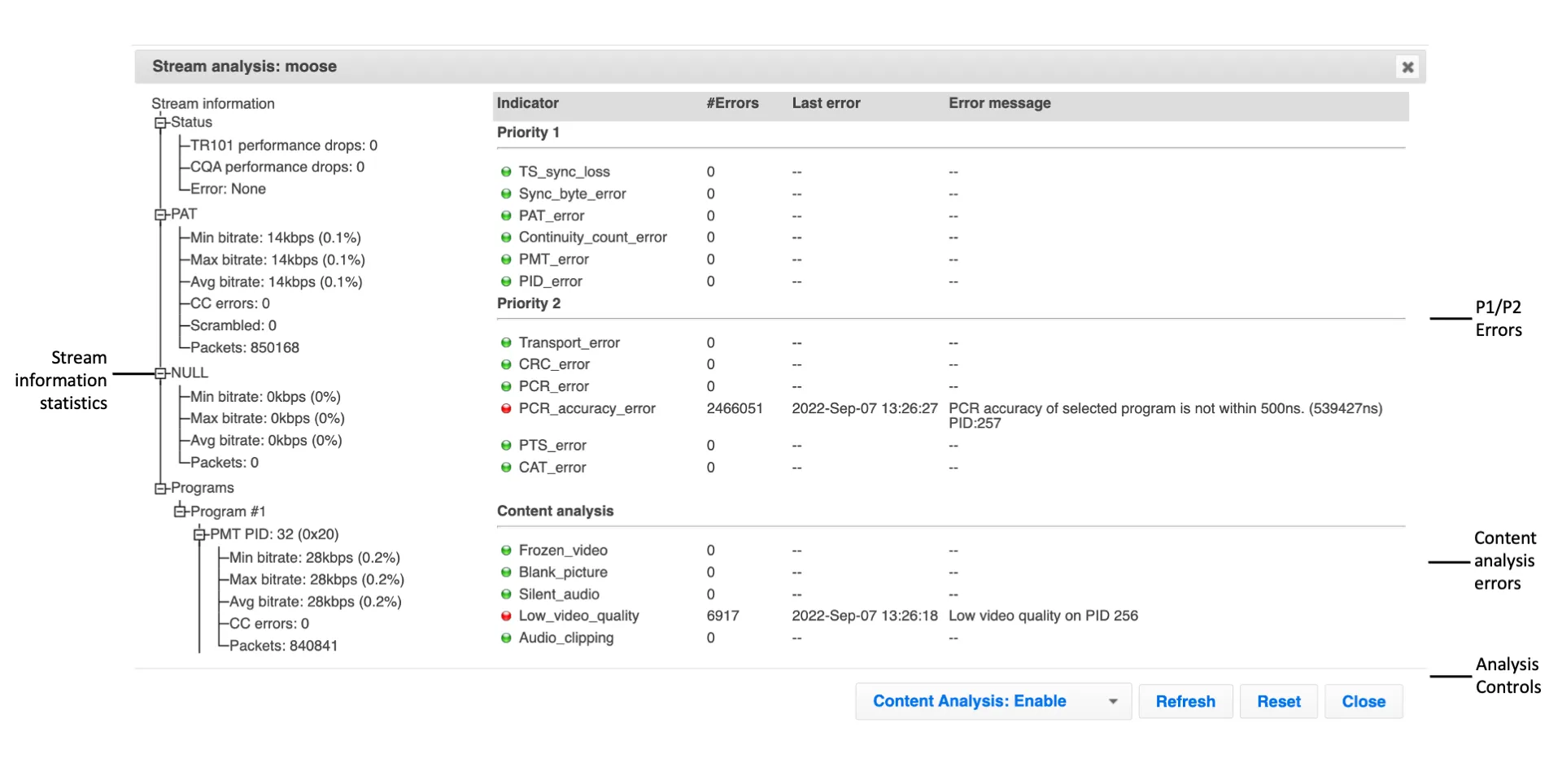Click the green TS_sync_loss status dot

point(506,172)
